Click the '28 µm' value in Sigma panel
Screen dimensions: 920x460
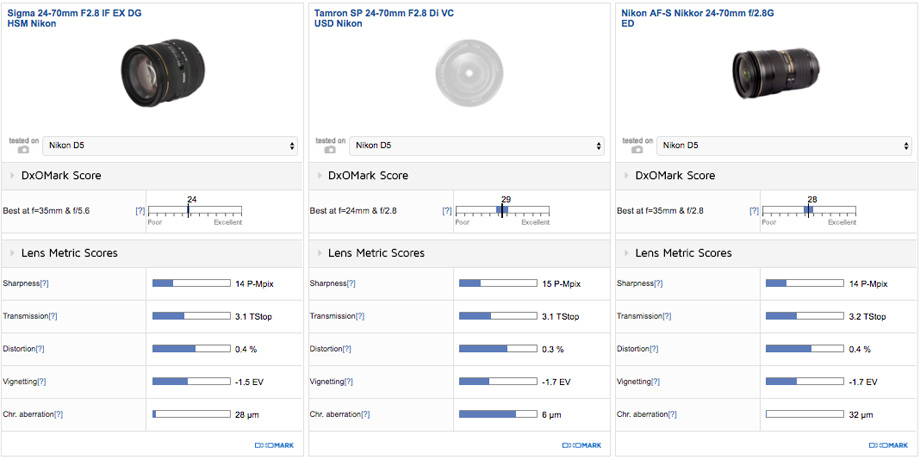tap(246, 415)
